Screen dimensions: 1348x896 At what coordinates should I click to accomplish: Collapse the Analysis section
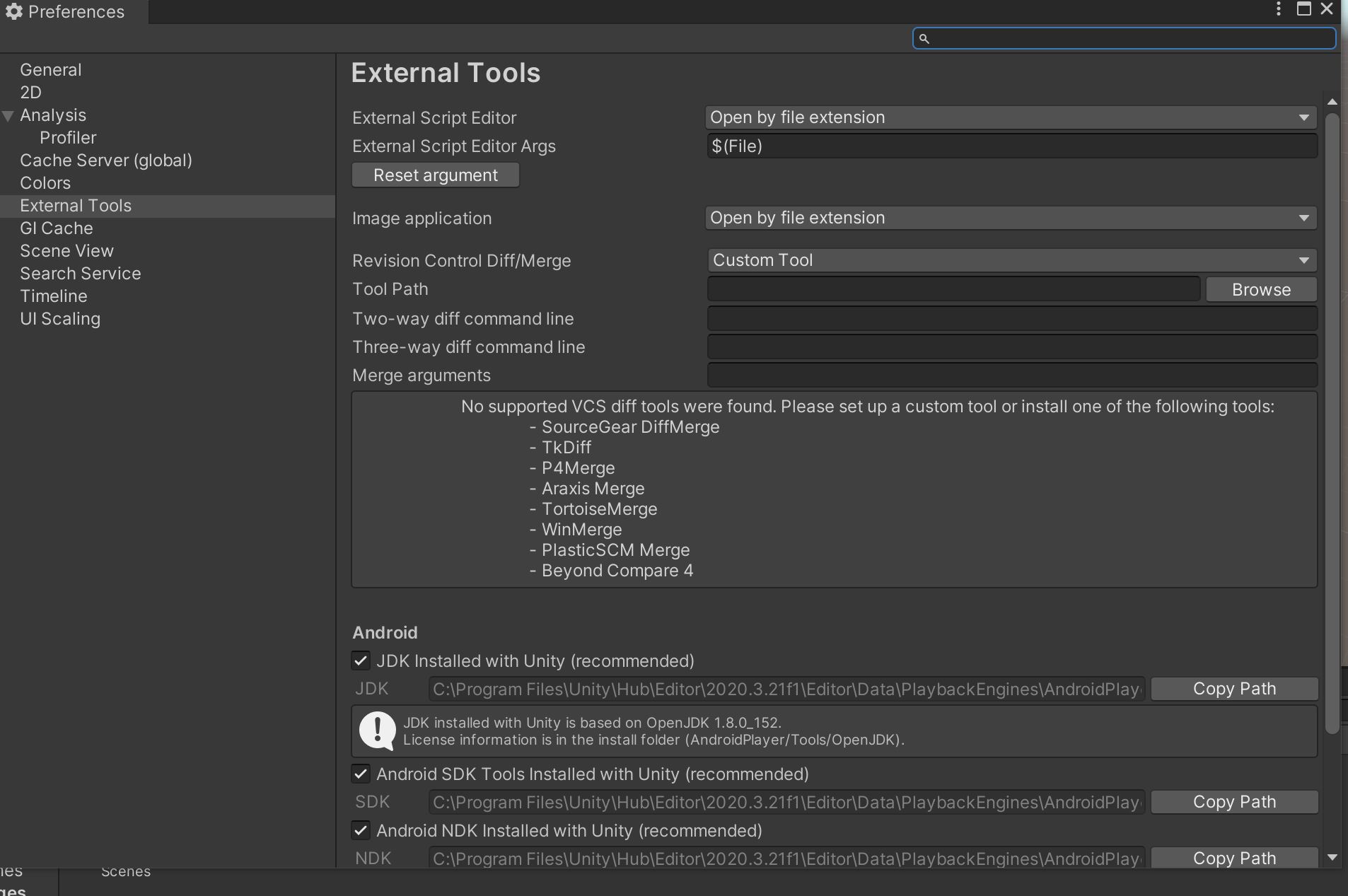coord(7,115)
